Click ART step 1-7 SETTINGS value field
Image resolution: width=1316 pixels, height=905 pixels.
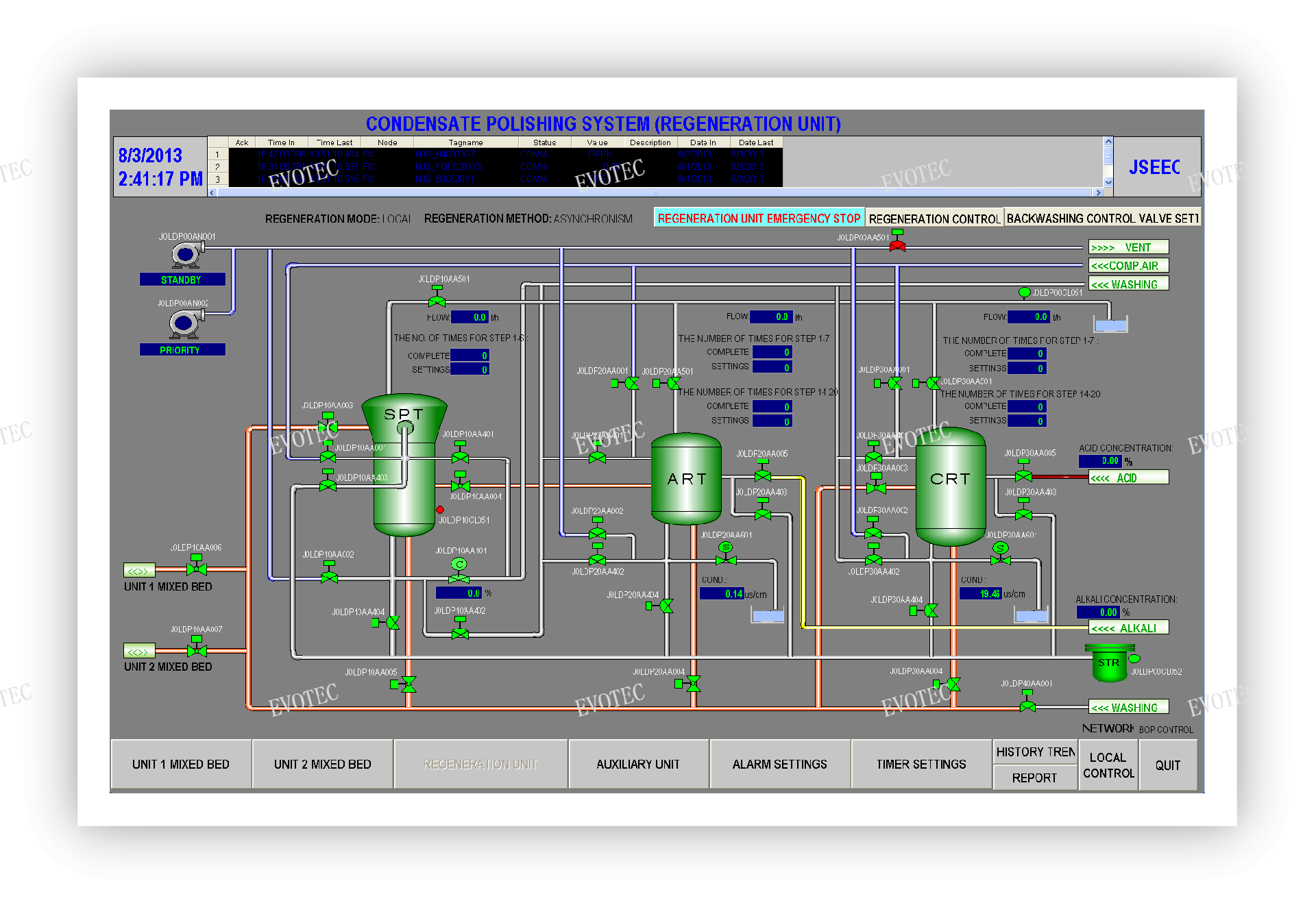pyautogui.click(x=772, y=367)
